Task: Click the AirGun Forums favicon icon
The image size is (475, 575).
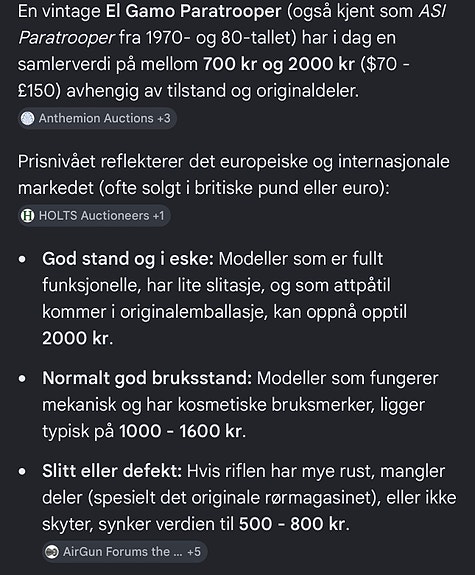Action: coord(52,552)
